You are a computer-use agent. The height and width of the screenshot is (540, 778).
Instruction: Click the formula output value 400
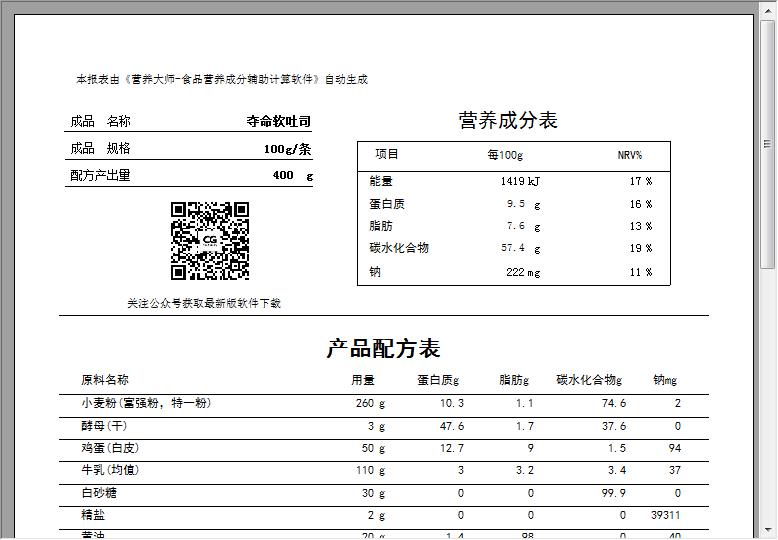tap(283, 175)
